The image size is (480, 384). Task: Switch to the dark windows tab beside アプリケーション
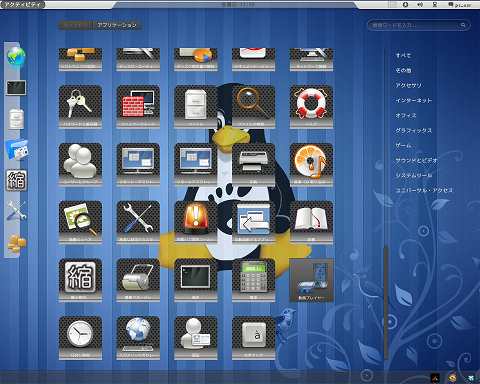(76, 25)
